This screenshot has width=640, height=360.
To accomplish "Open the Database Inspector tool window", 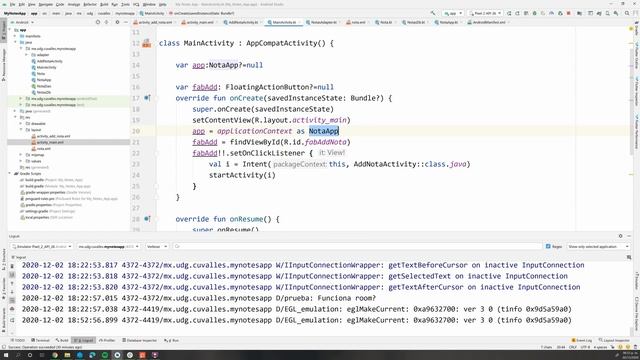I will [140, 340].
